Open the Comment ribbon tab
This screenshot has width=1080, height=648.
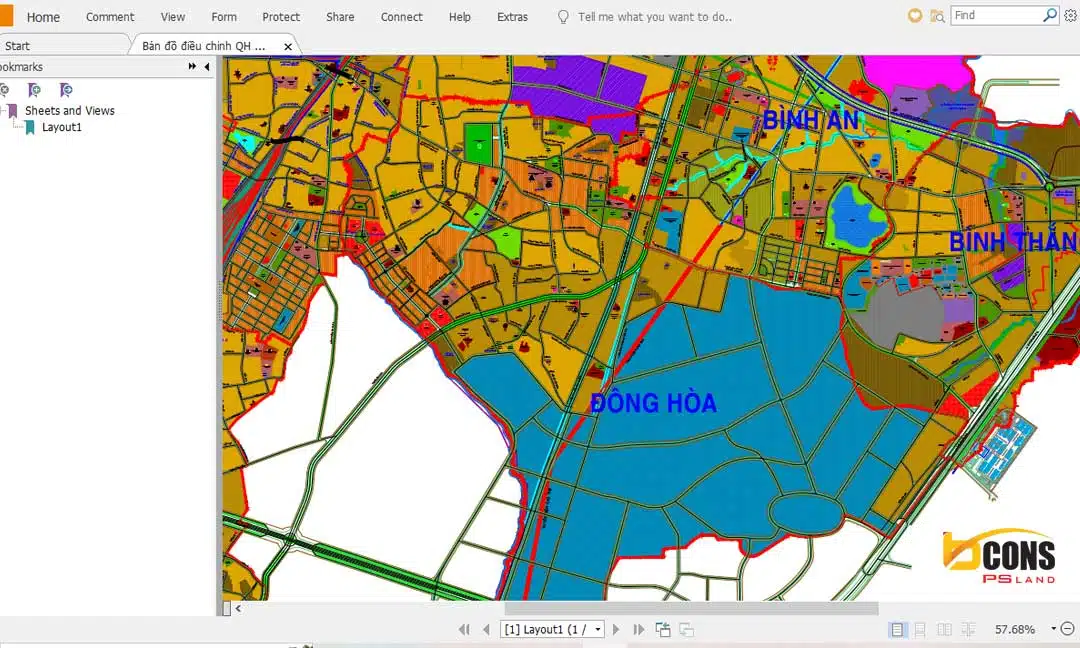[x=110, y=17]
